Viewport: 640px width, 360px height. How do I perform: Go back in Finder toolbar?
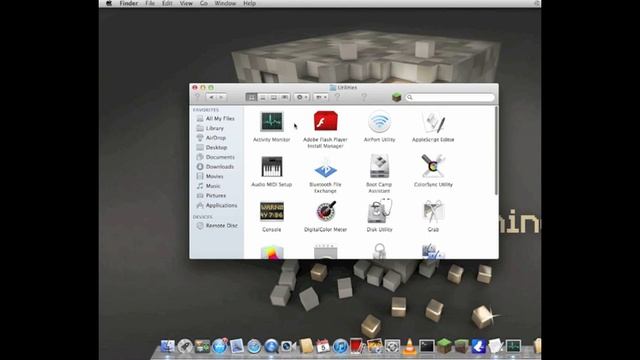211,97
